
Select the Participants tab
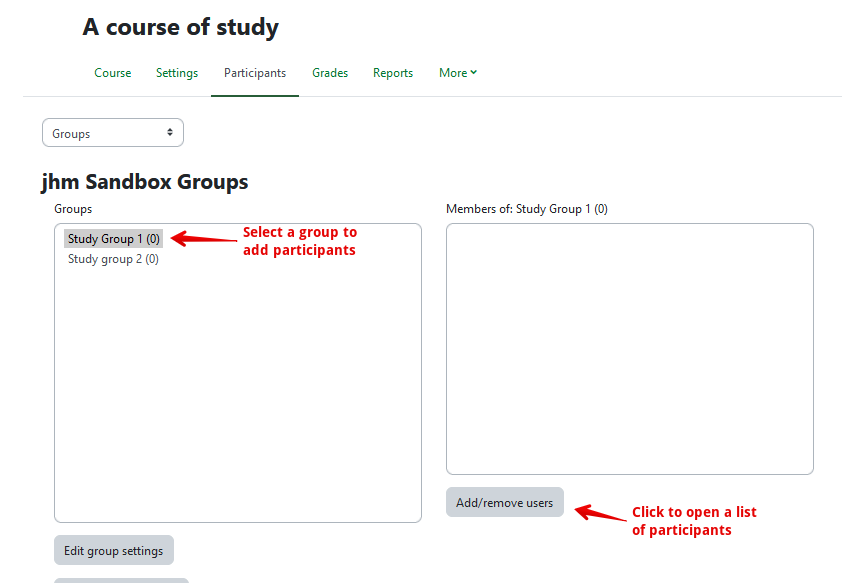255,73
